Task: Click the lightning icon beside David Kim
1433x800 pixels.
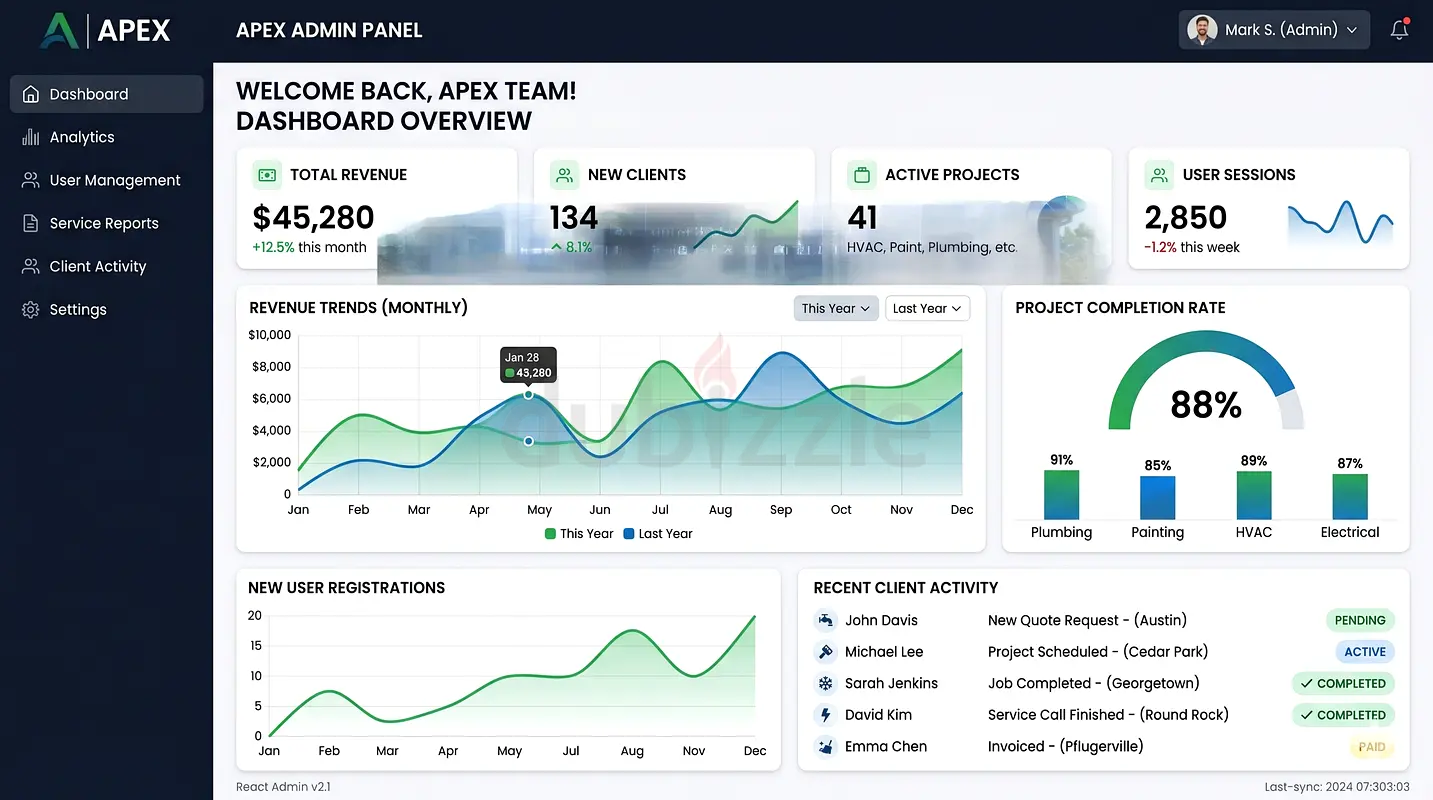Action: click(x=825, y=715)
